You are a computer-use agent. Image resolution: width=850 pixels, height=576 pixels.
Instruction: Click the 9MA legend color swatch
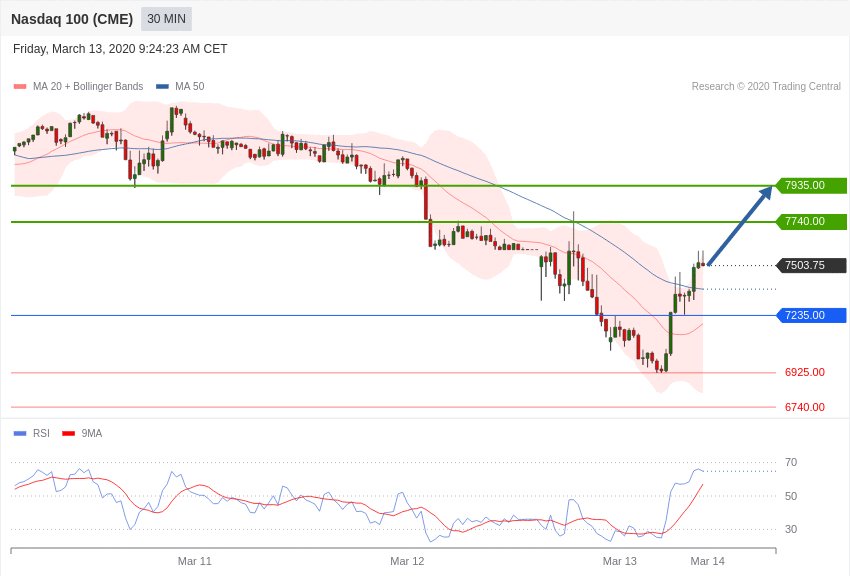[x=68, y=433]
